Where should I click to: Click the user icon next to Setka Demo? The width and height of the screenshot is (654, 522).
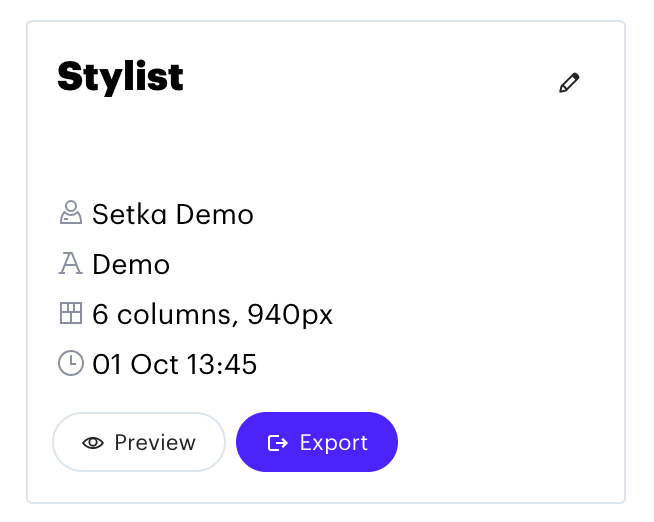pos(70,213)
